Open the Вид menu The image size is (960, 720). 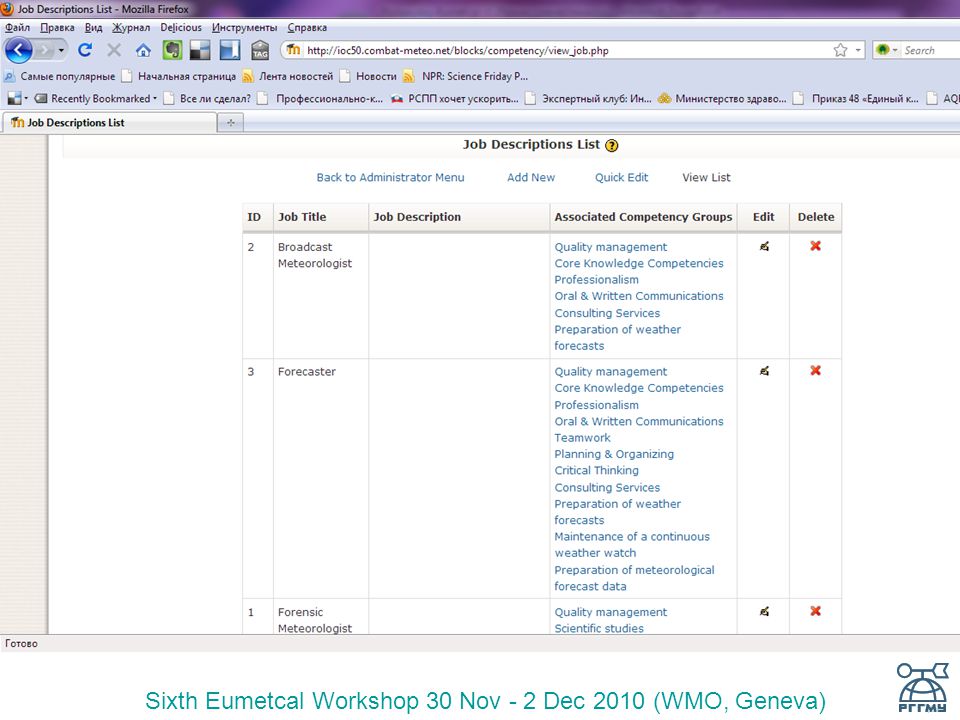coord(94,28)
